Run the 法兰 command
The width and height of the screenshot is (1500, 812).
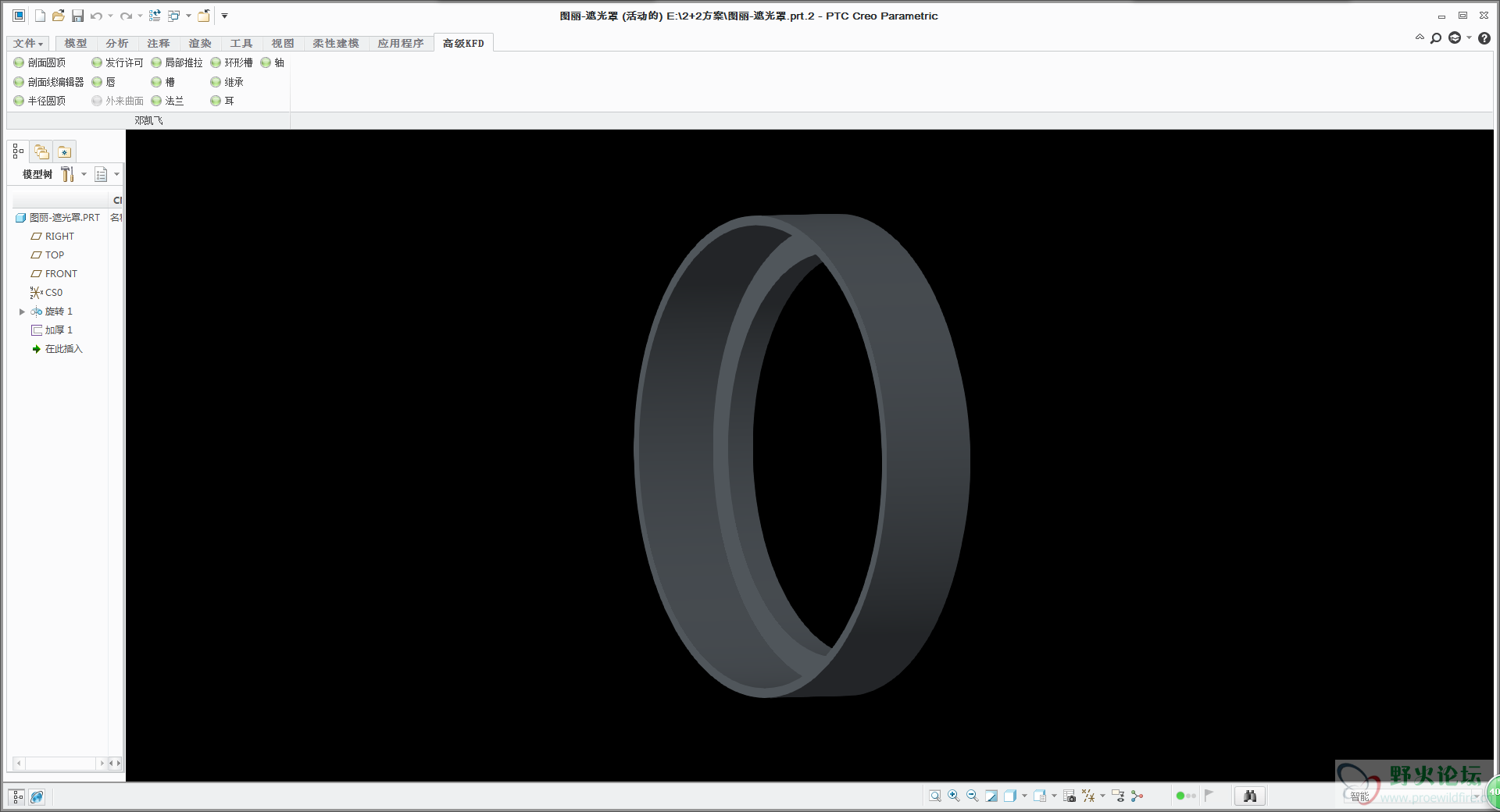[168, 101]
